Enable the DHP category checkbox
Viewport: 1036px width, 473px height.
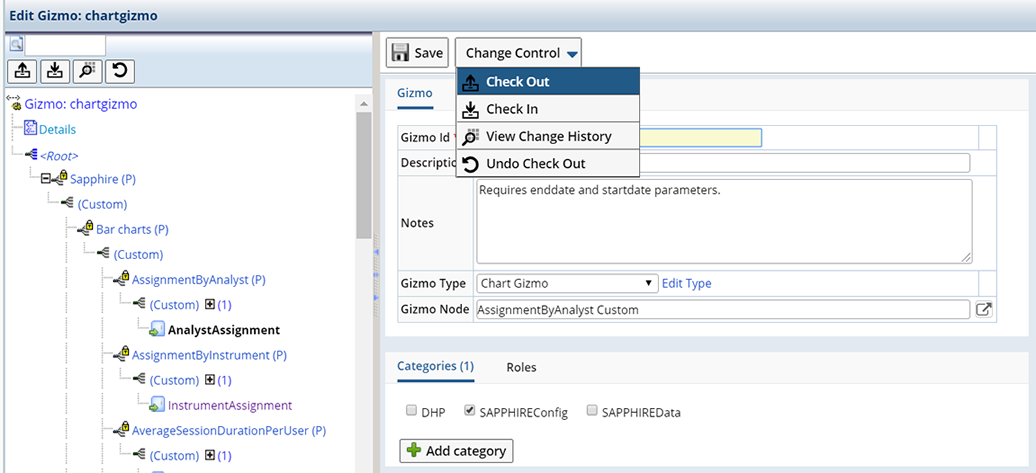coord(411,411)
